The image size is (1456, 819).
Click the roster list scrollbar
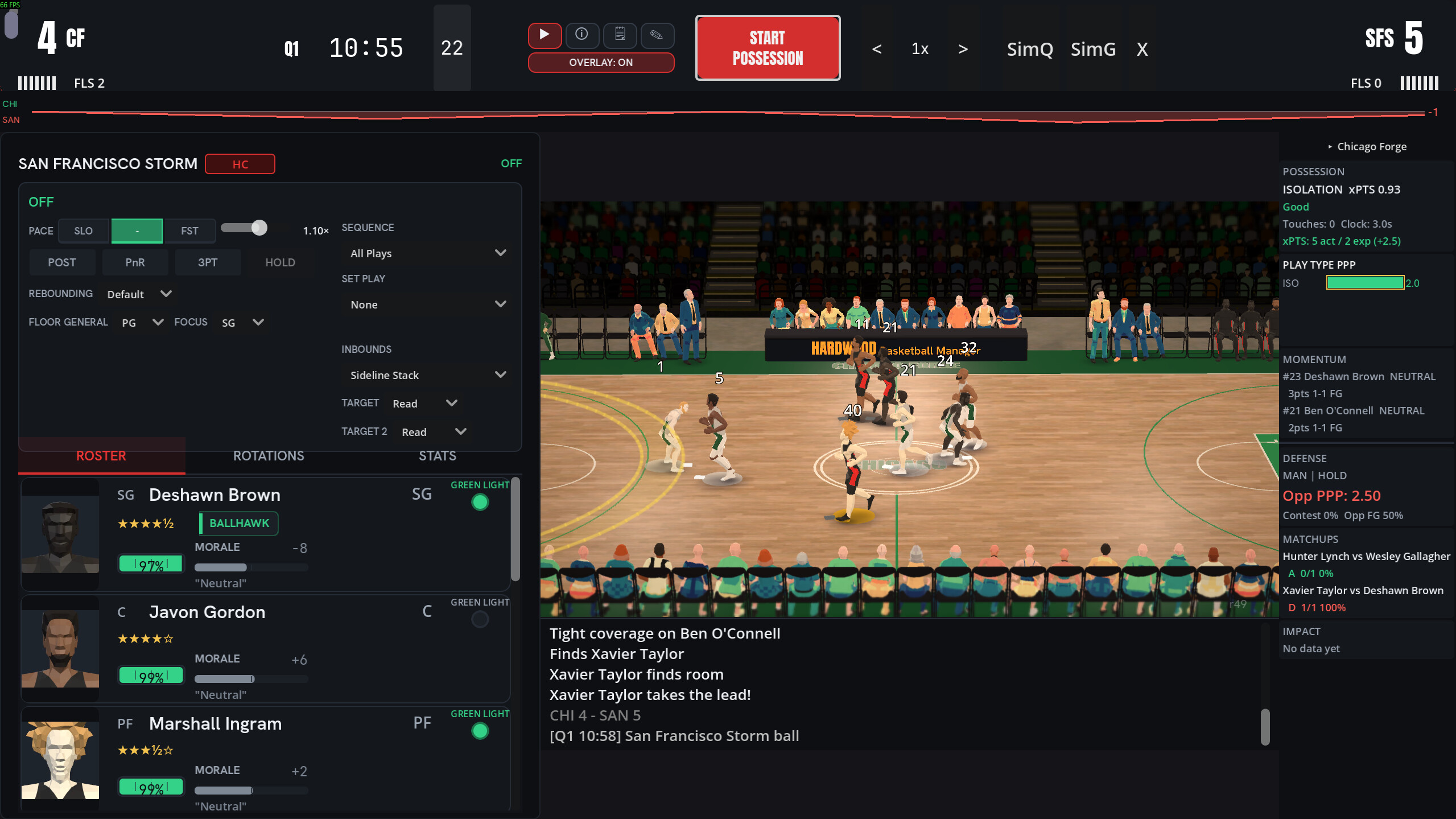515,529
